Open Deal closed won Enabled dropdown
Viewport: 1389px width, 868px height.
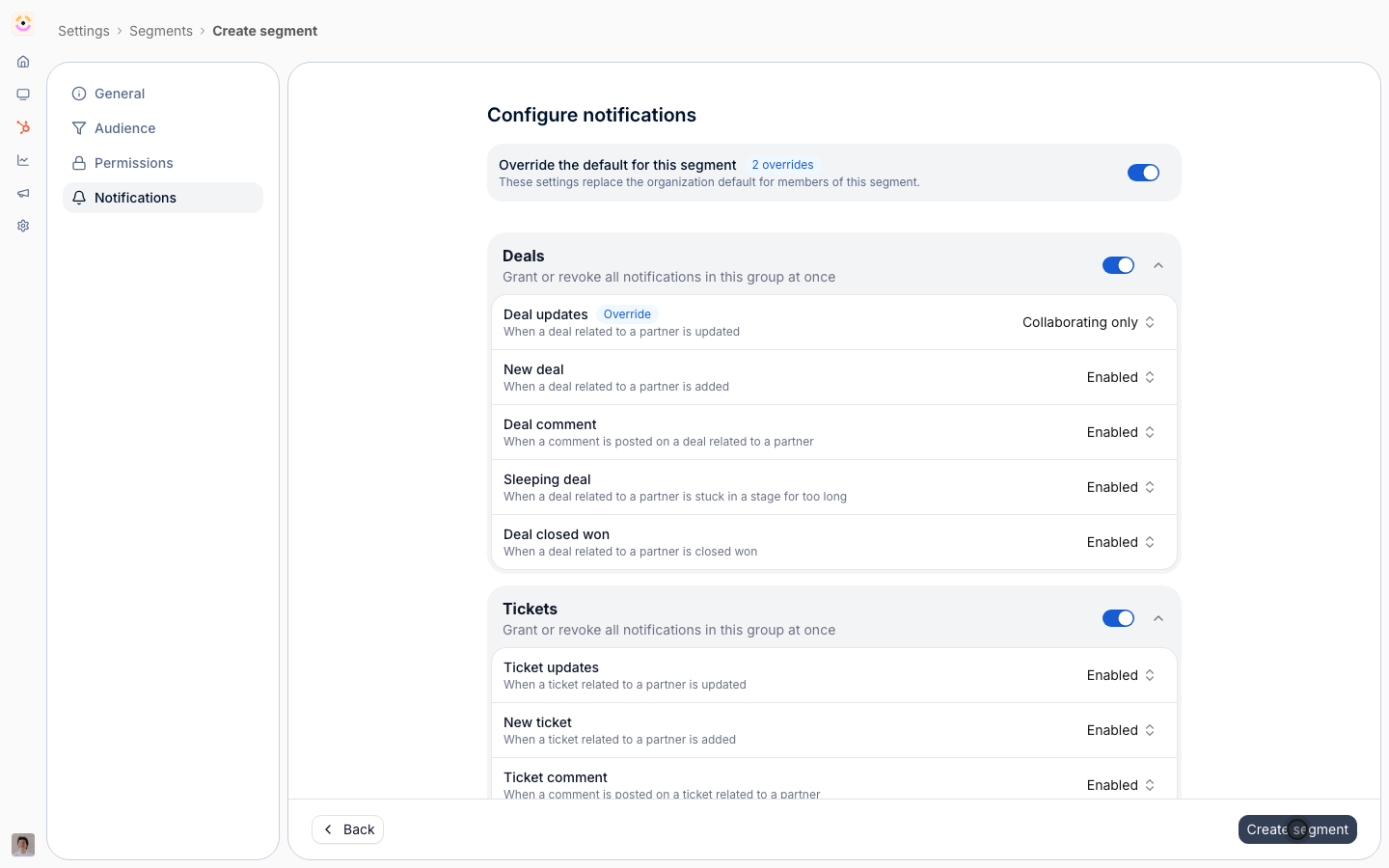(1121, 542)
